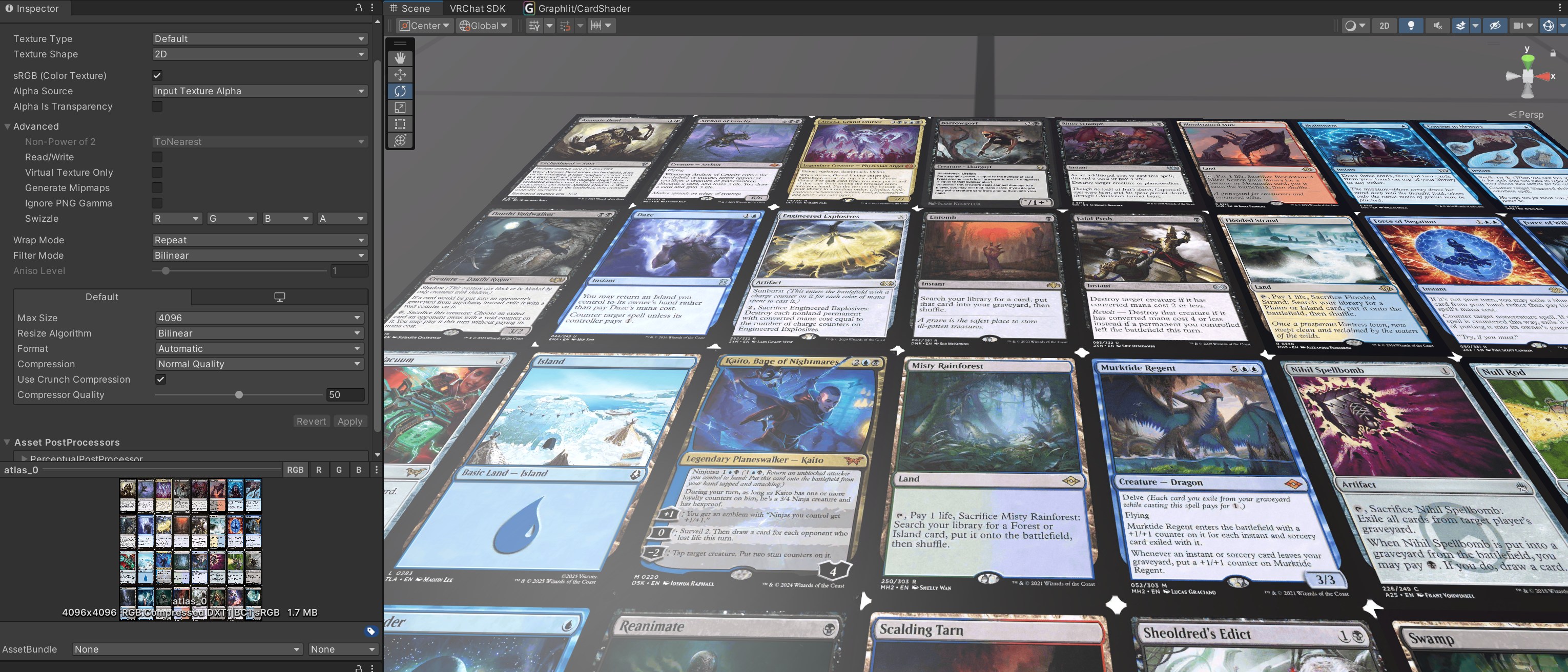Toggle scene lighting bulb icon
The width and height of the screenshot is (1568, 672).
pyautogui.click(x=1410, y=26)
